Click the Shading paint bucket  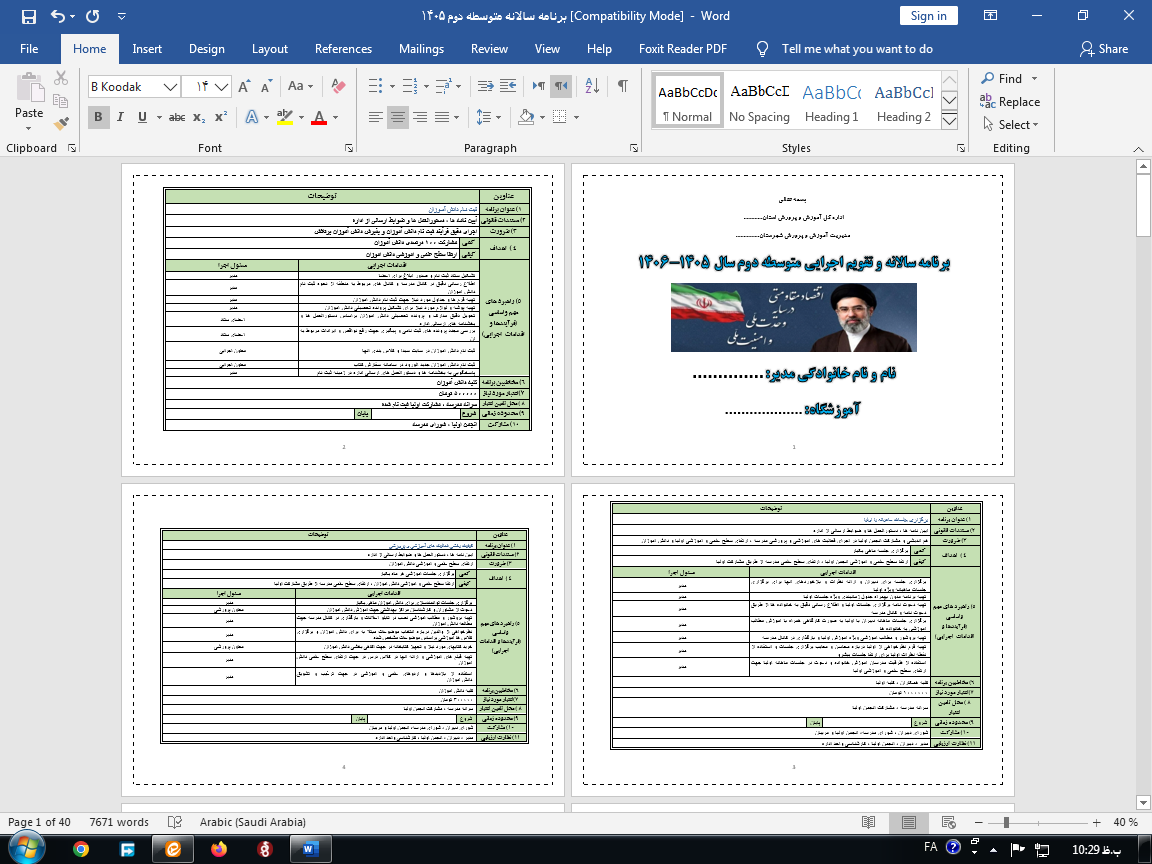pyautogui.click(x=526, y=117)
